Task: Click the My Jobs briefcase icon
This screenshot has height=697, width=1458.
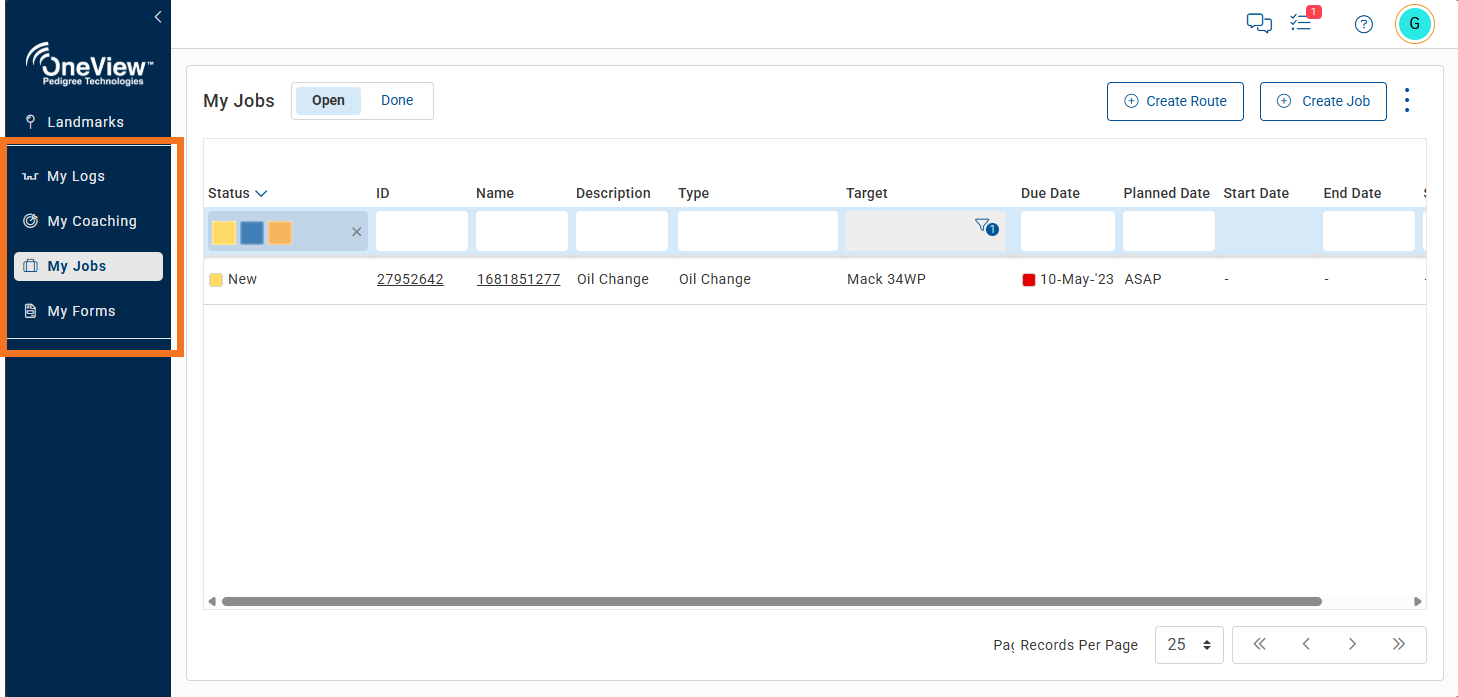Action: pos(30,266)
